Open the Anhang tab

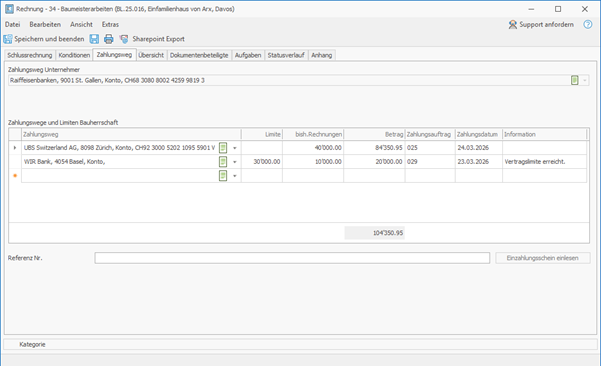(x=322, y=55)
